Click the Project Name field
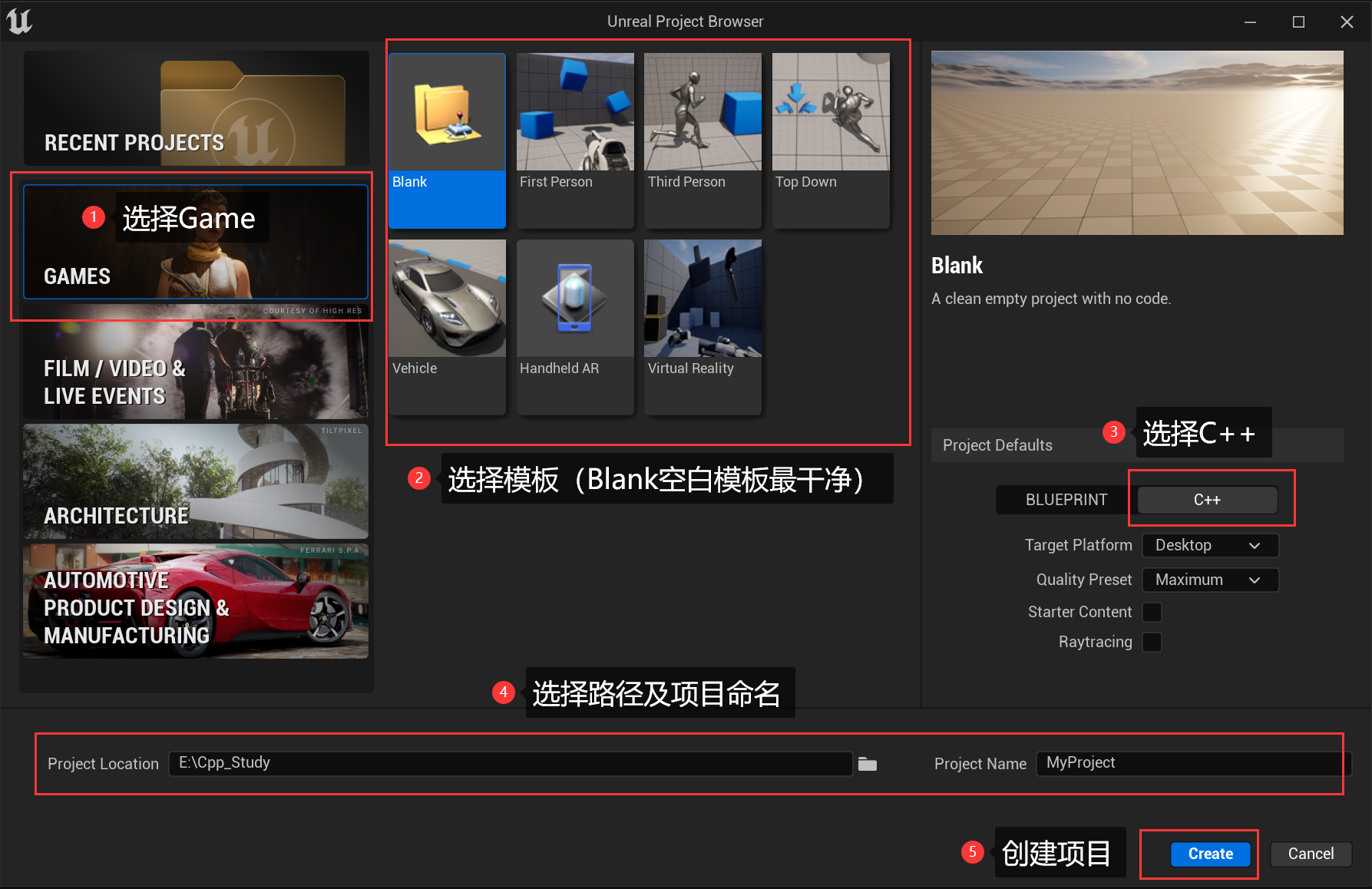The image size is (1372, 889). (1192, 763)
